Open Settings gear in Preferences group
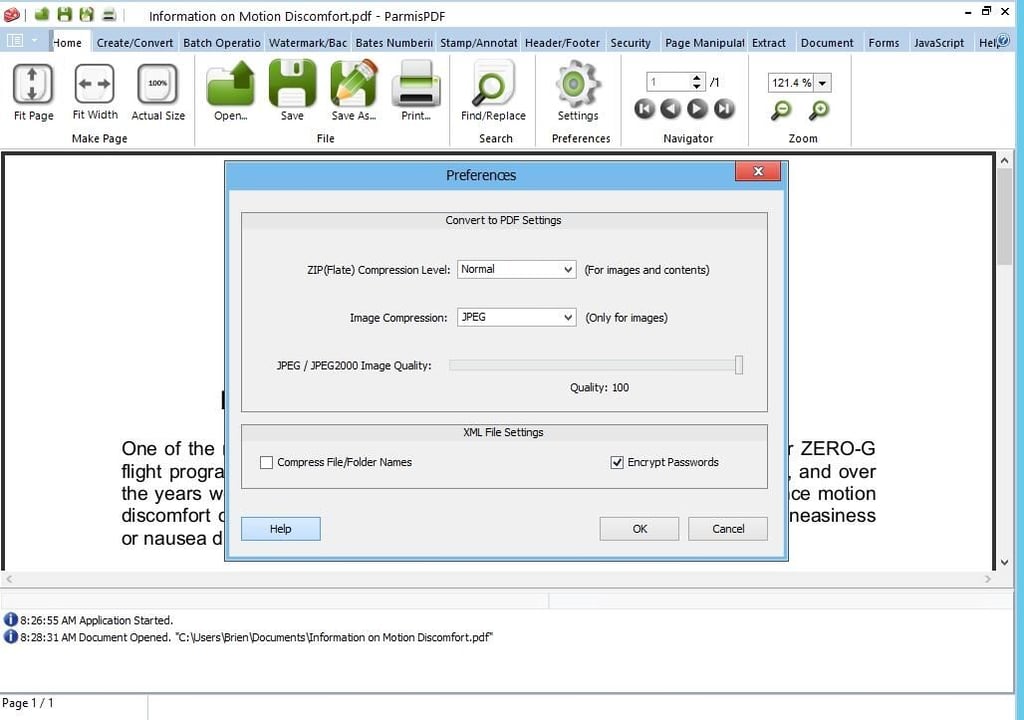 pyautogui.click(x=577, y=83)
